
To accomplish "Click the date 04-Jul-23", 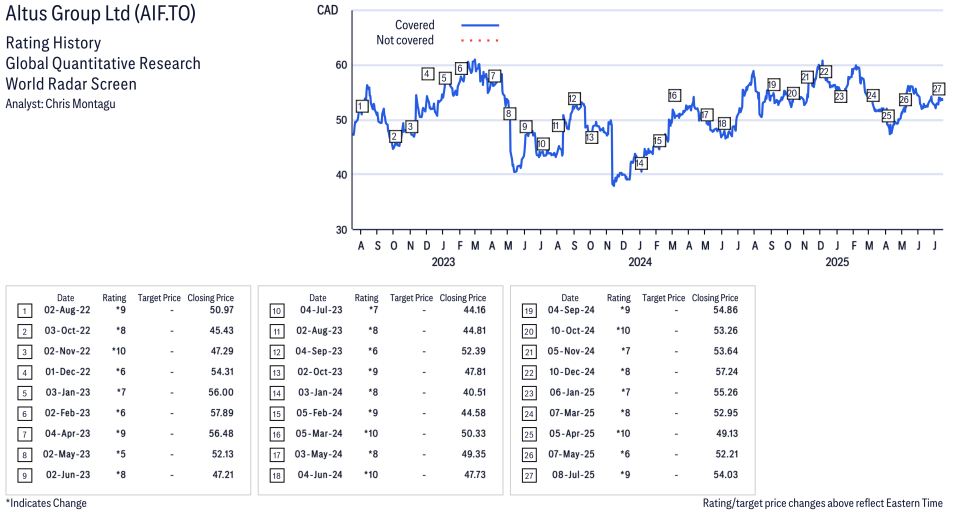I will tap(321, 310).
